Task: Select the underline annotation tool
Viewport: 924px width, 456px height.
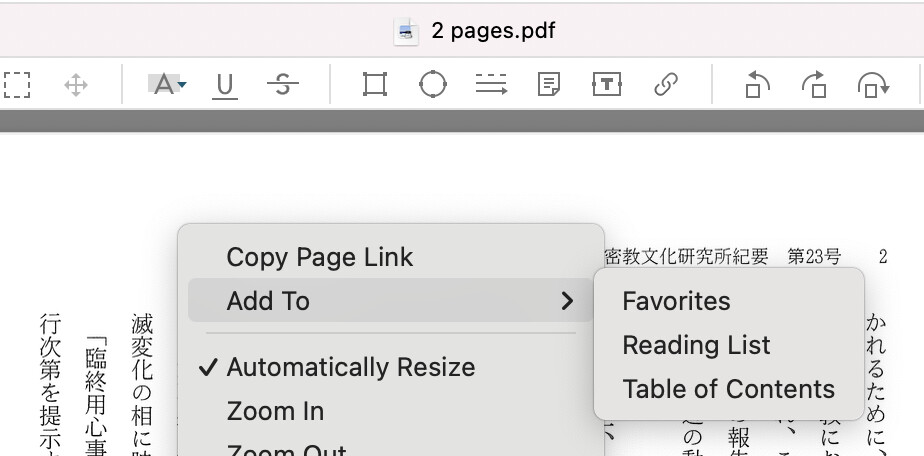Action: [225, 85]
